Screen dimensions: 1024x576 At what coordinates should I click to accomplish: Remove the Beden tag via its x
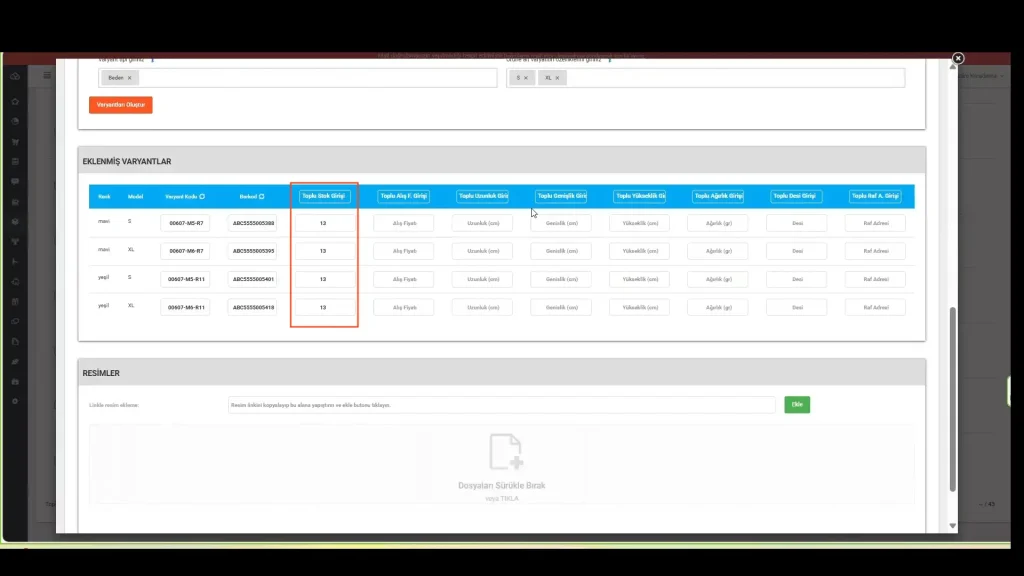(x=130, y=78)
